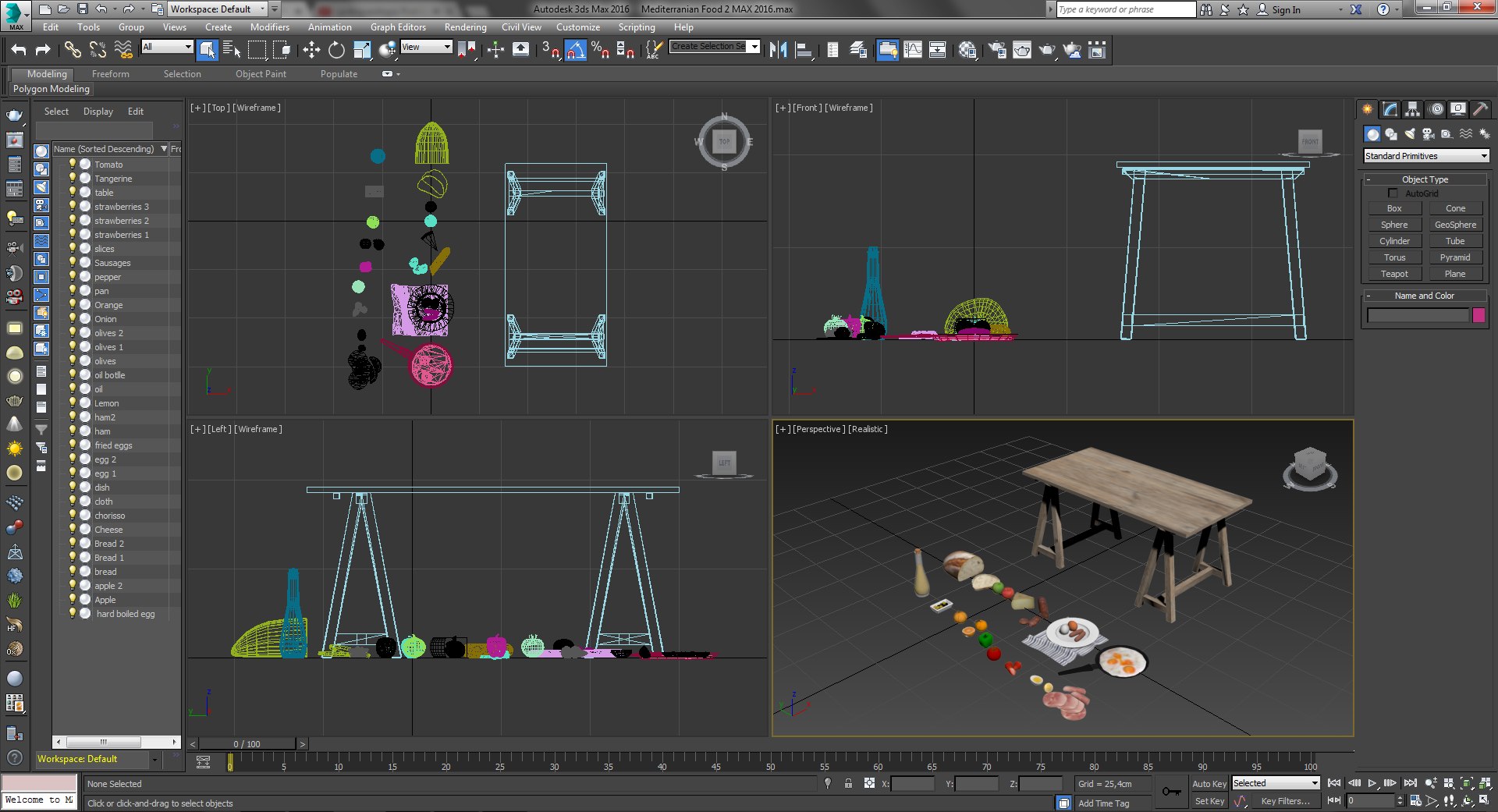1498x812 pixels.
Task: Select the oil bottle item in list
Action: 110,375
